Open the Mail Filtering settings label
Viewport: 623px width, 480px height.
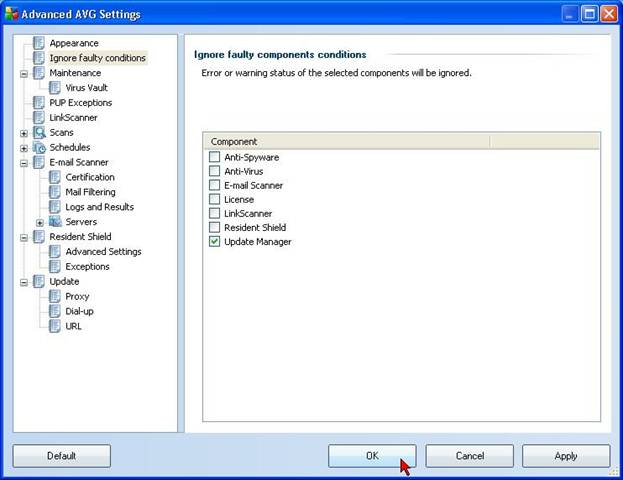tap(91, 192)
